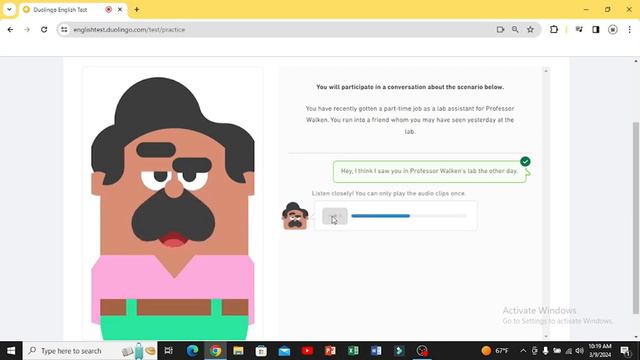The height and width of the screenshot is (360, 640).
Task: Go forward in browser history
Action: point(27,30)
